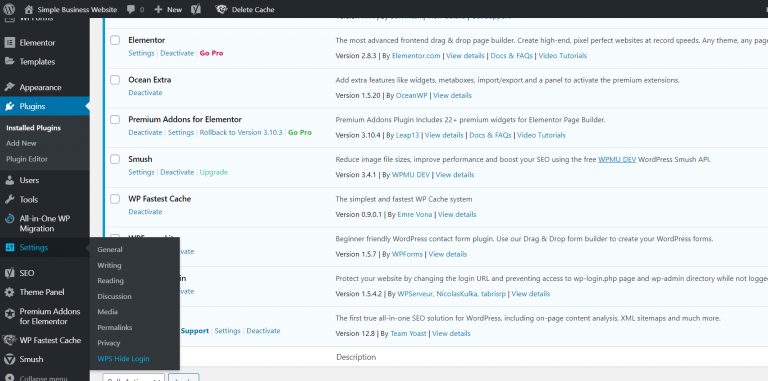Click the Settings sliders icon
Image resolution: width=768 pixels, height=381 pixels.
(x=9, y=247)
